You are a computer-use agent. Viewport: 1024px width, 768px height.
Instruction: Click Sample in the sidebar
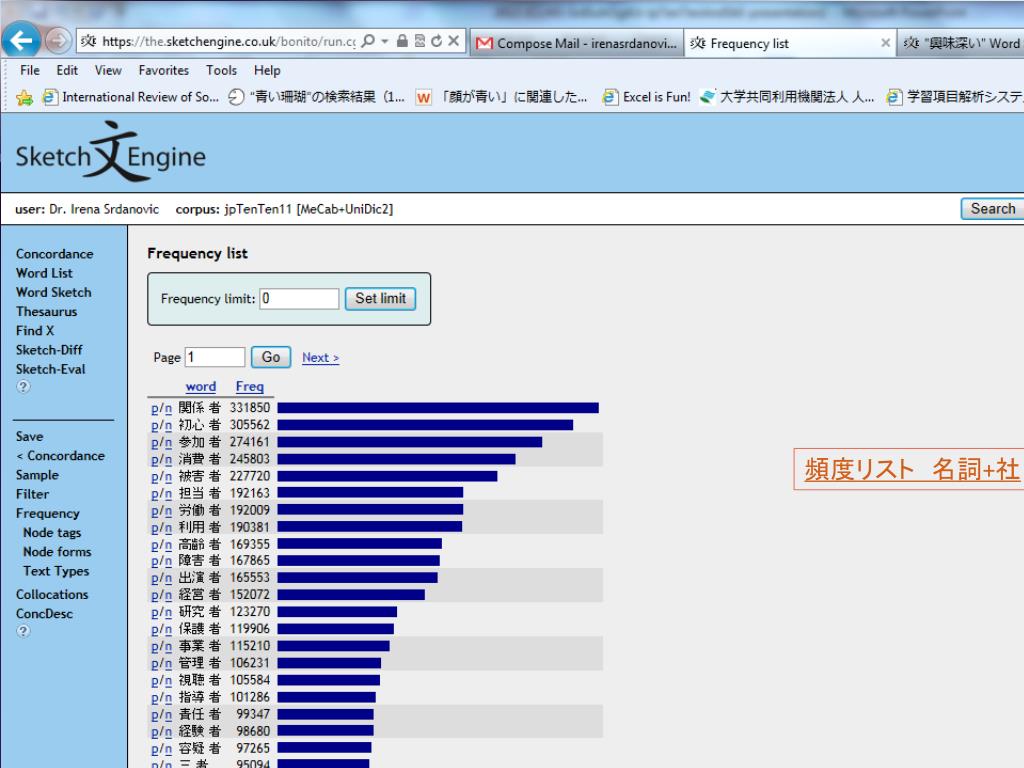click(37, 475)
